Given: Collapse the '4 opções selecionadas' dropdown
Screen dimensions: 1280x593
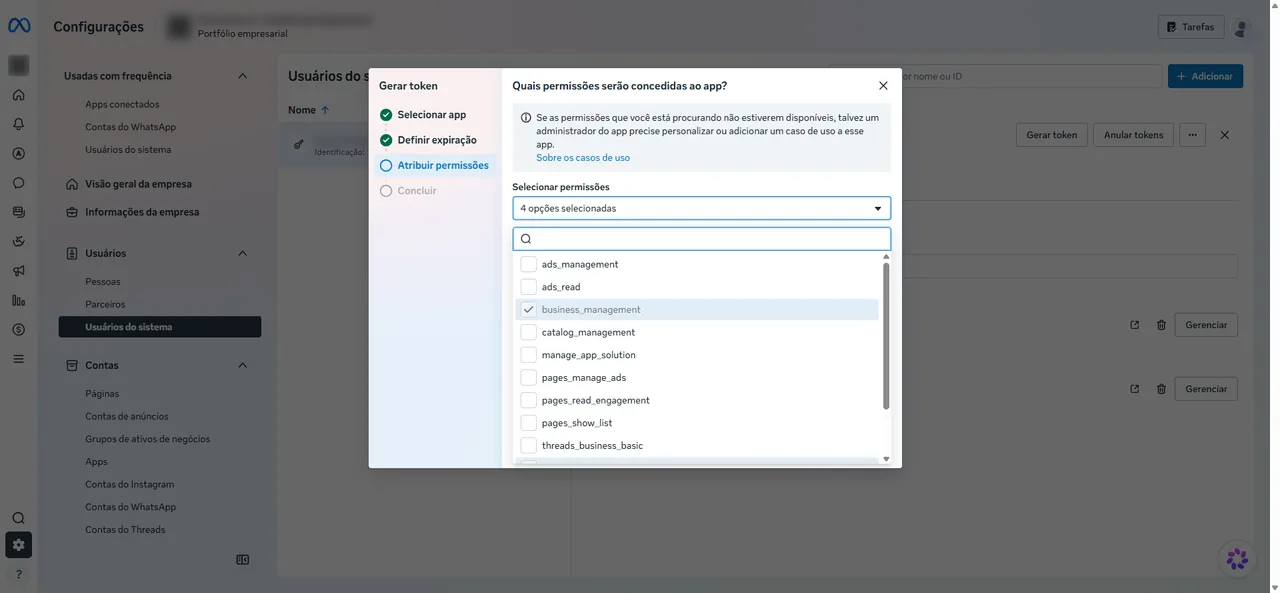Looking at the screenshot, I should coord(701,208).
